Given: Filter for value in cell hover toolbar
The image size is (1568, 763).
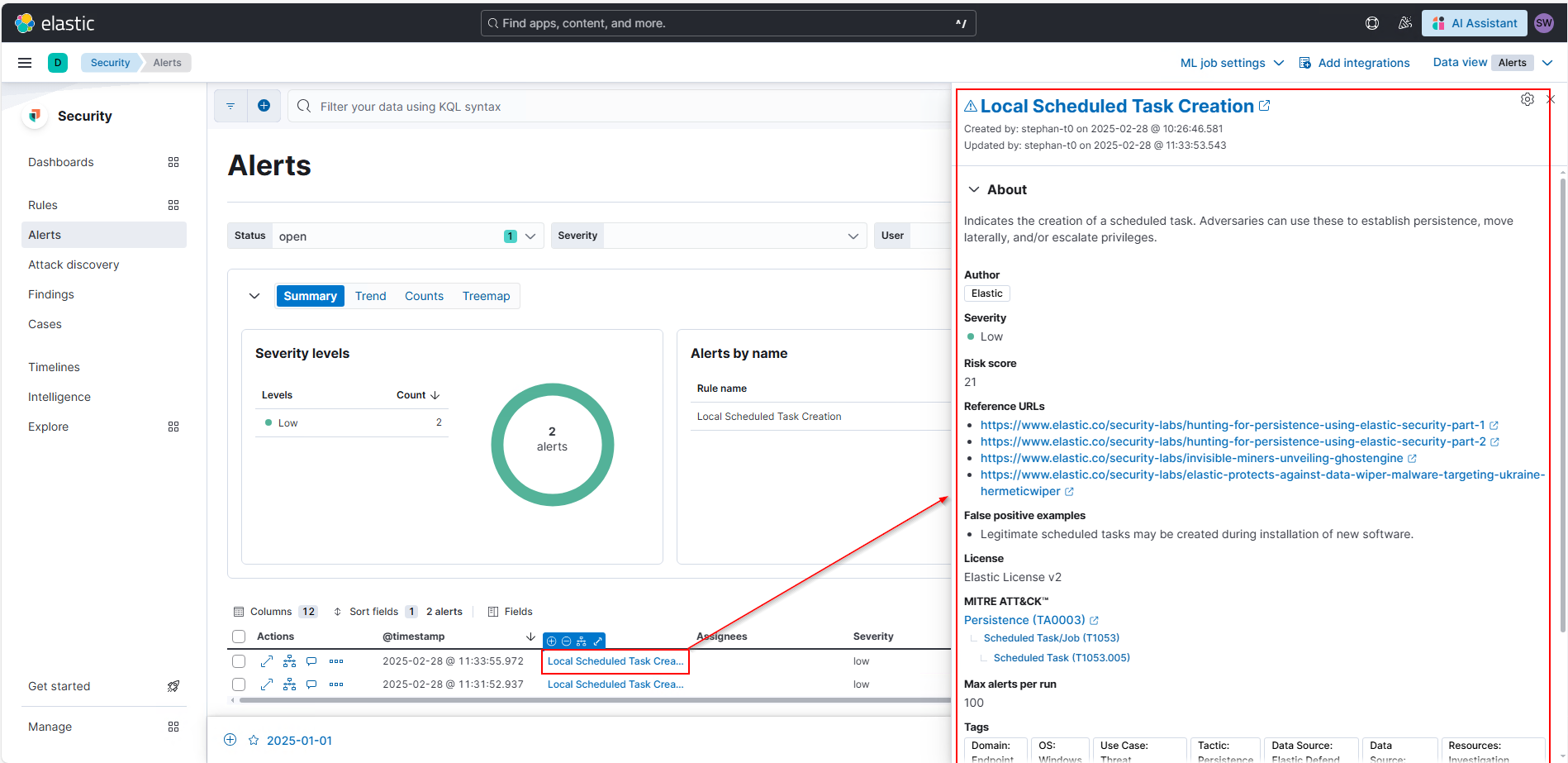Looking at the screenshot, I should 551,641.
